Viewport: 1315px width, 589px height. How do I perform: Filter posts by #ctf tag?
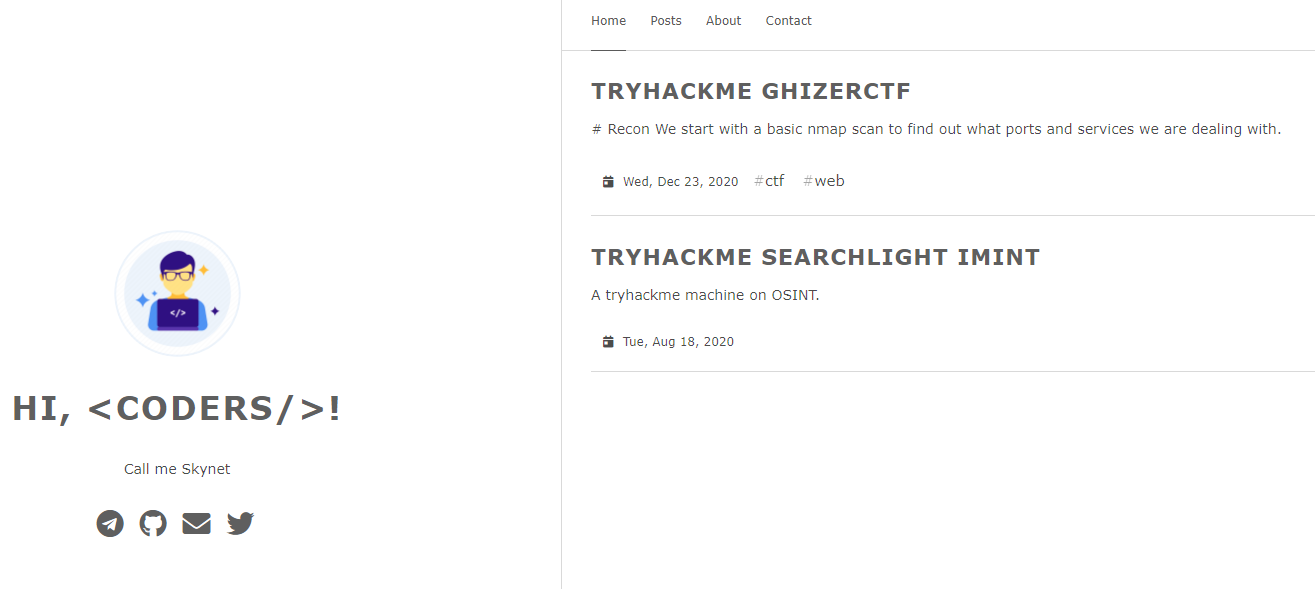pyautogui.click(x=769, y=181)
